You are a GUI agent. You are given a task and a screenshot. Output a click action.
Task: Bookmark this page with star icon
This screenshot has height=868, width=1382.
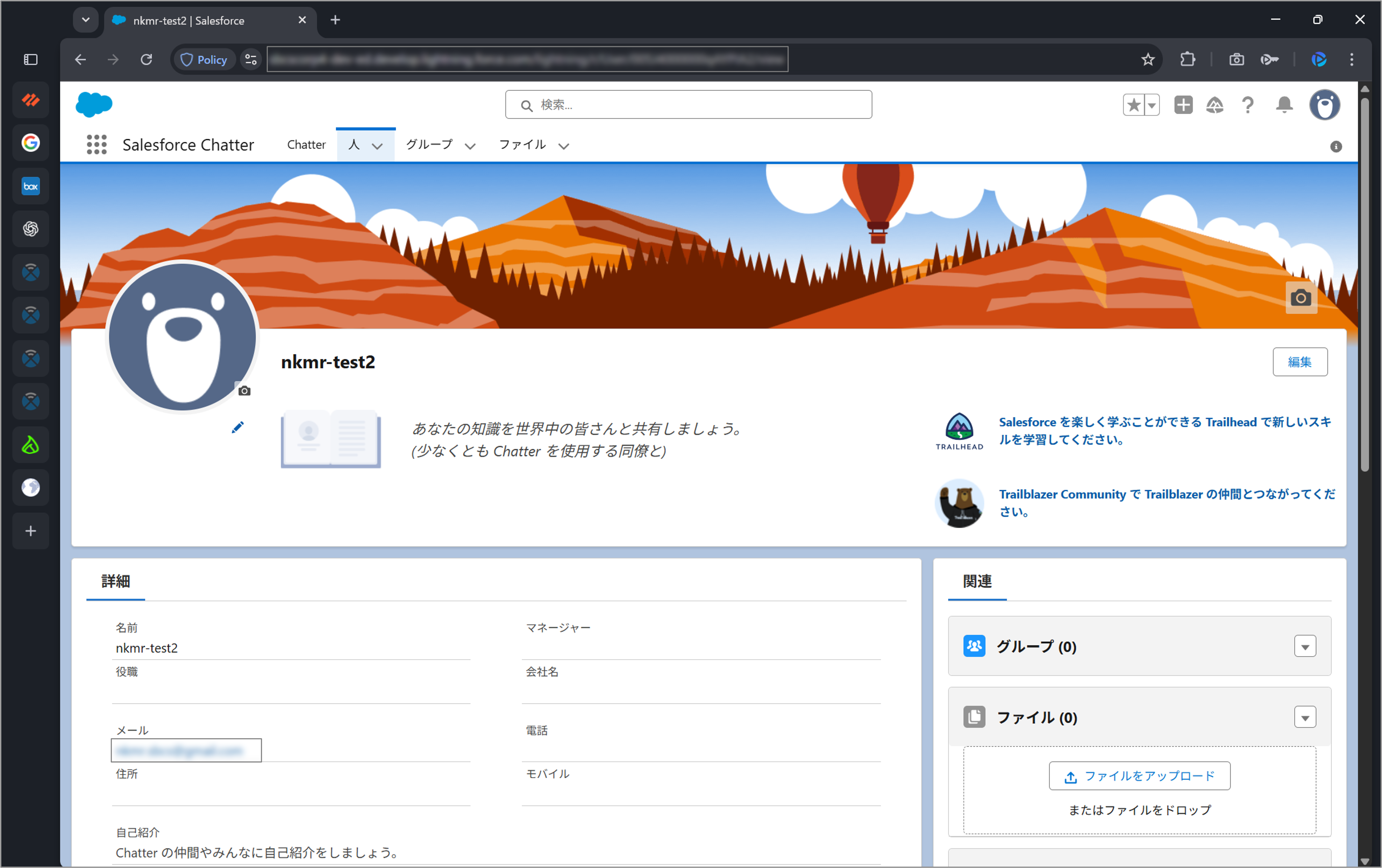pyautogui.click(x=1148, y=60)
